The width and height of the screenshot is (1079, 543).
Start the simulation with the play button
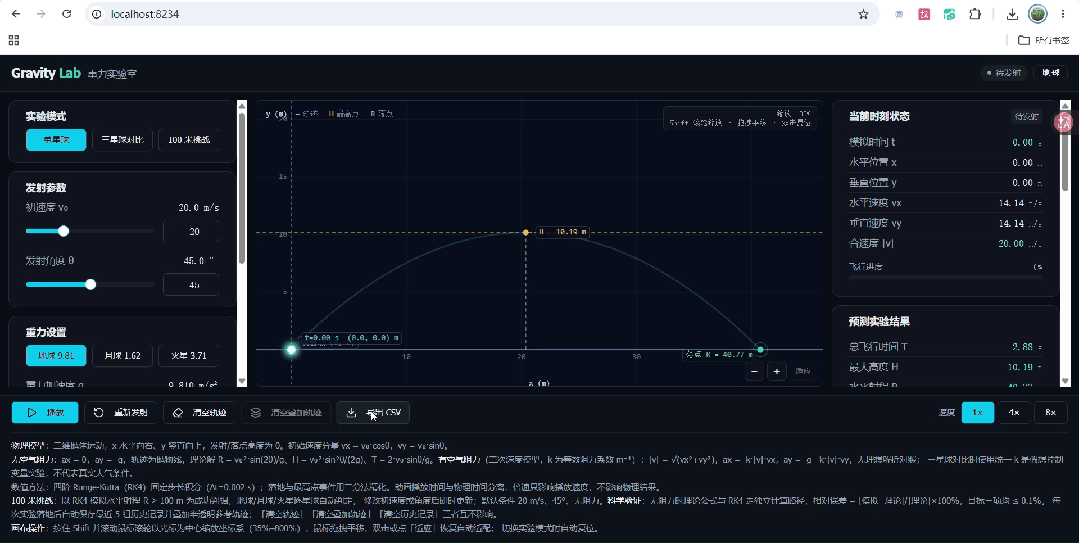[x=45, y=412]
